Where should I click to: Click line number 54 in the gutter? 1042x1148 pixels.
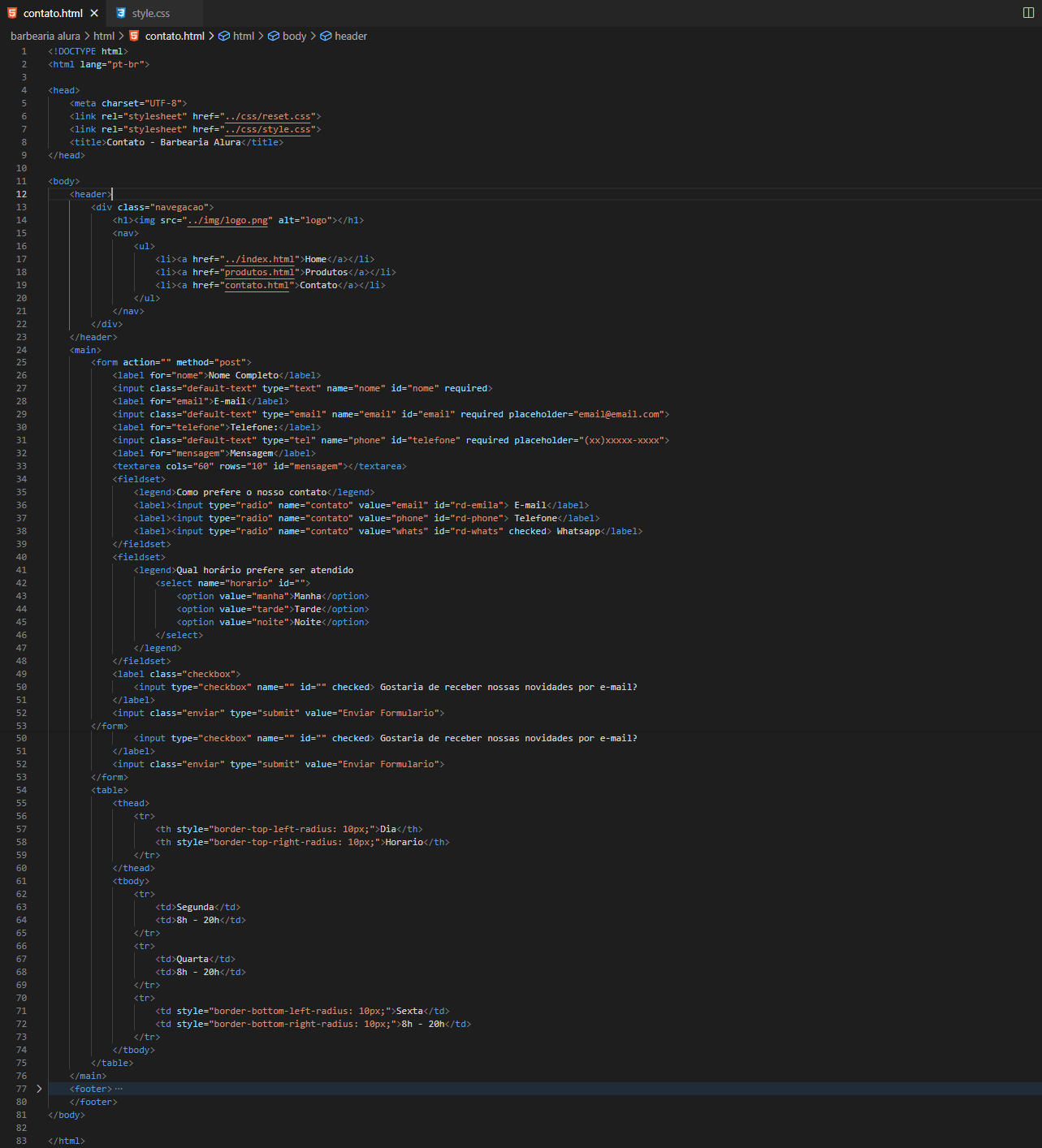click(x=22, y=790)
